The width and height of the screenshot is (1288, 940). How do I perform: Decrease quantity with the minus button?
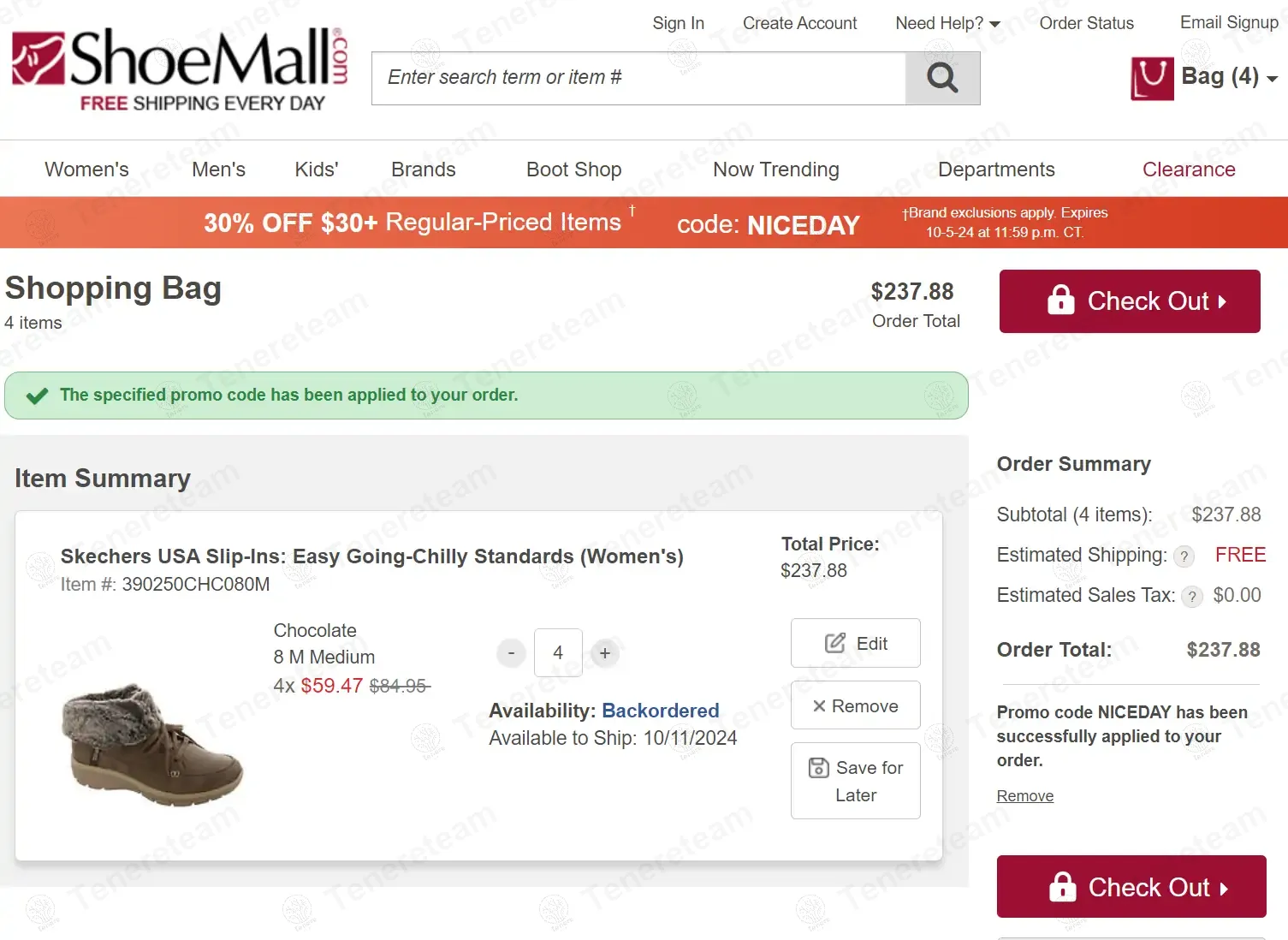[x=511, y=653]
